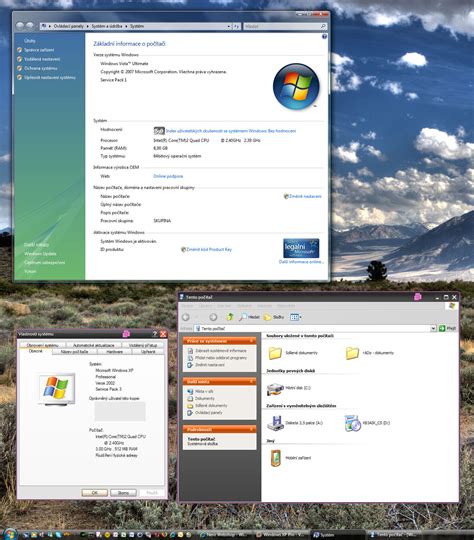Switch to Upřesnit tab in system properties
Screen dimensions: 474x540
[x=148, y=352]
